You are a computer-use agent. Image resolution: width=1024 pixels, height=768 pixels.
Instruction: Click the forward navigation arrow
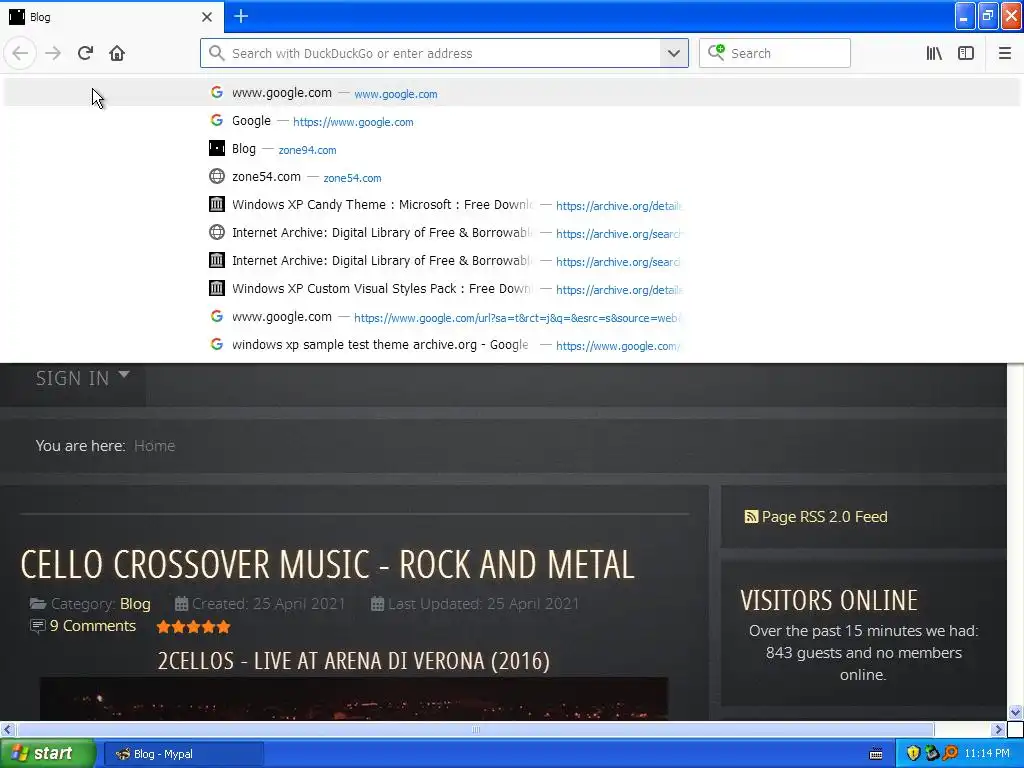point(53,53)
